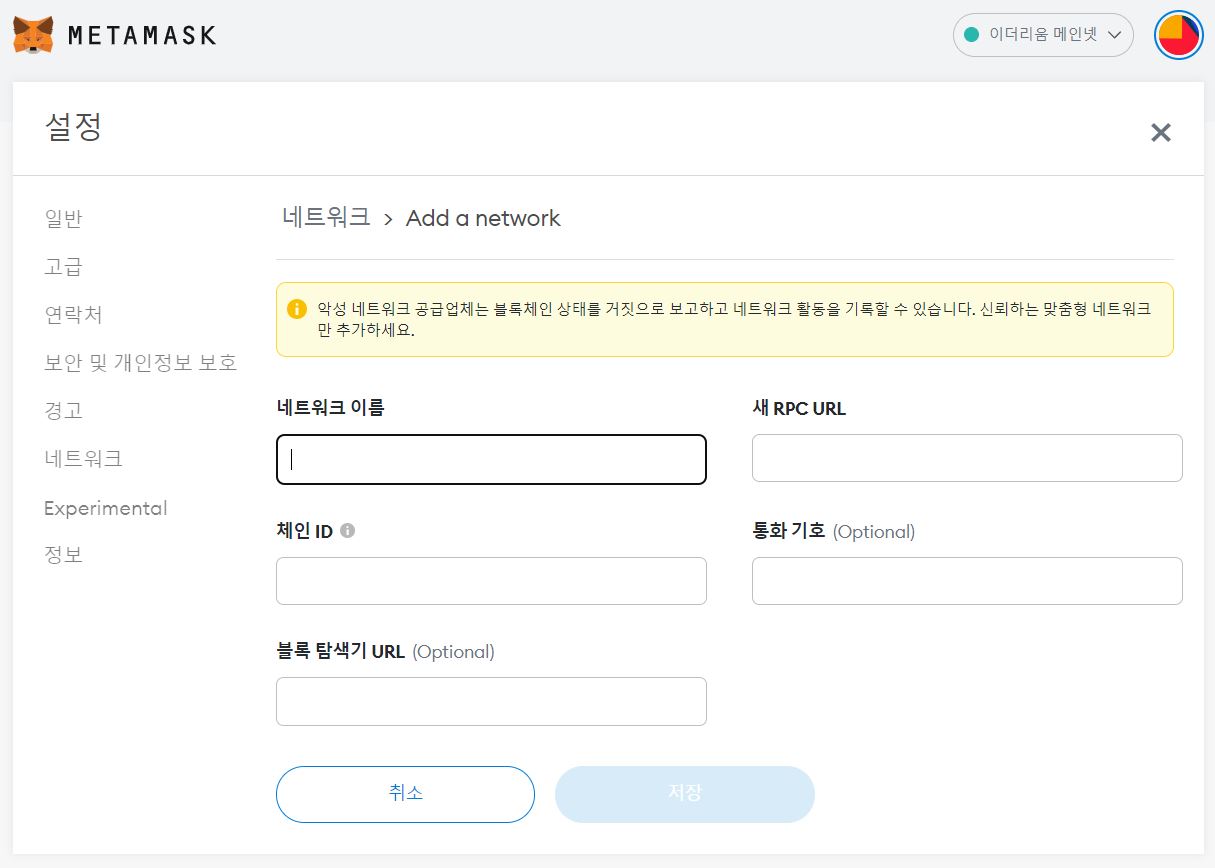Open the 이더리움 메인넷 network dropdown
Screen dimensions: 1215x868
click(x=1043, y=34)
